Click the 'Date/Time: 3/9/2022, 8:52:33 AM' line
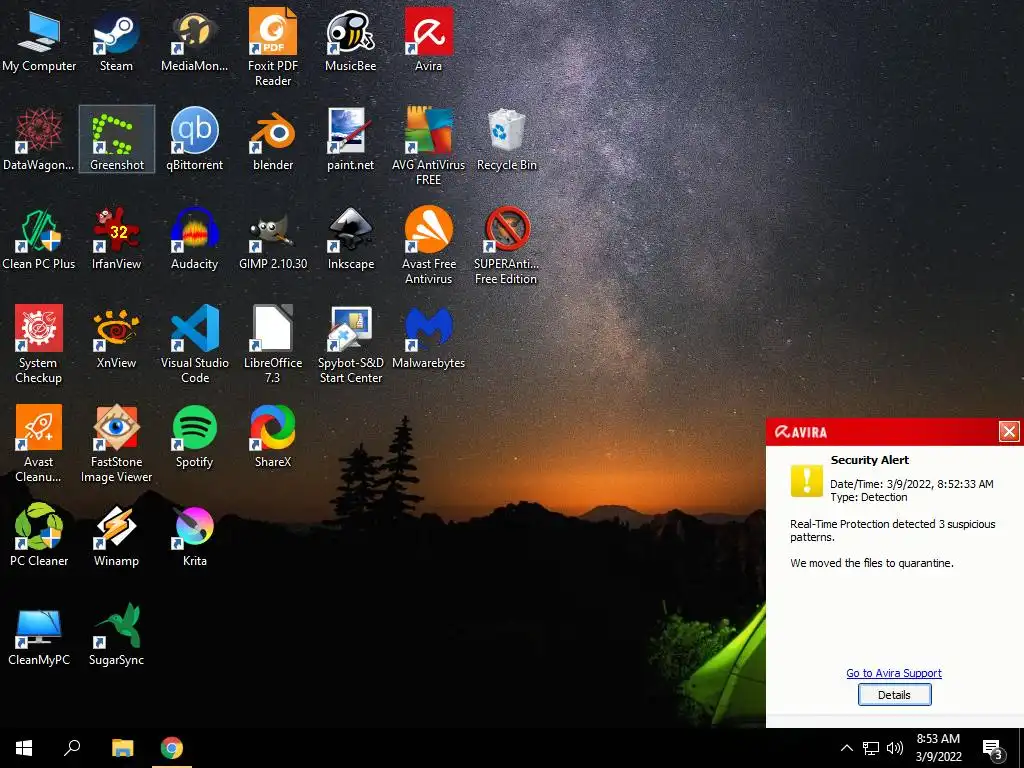Screen dimensions: 1024x768 coord(912,484)
